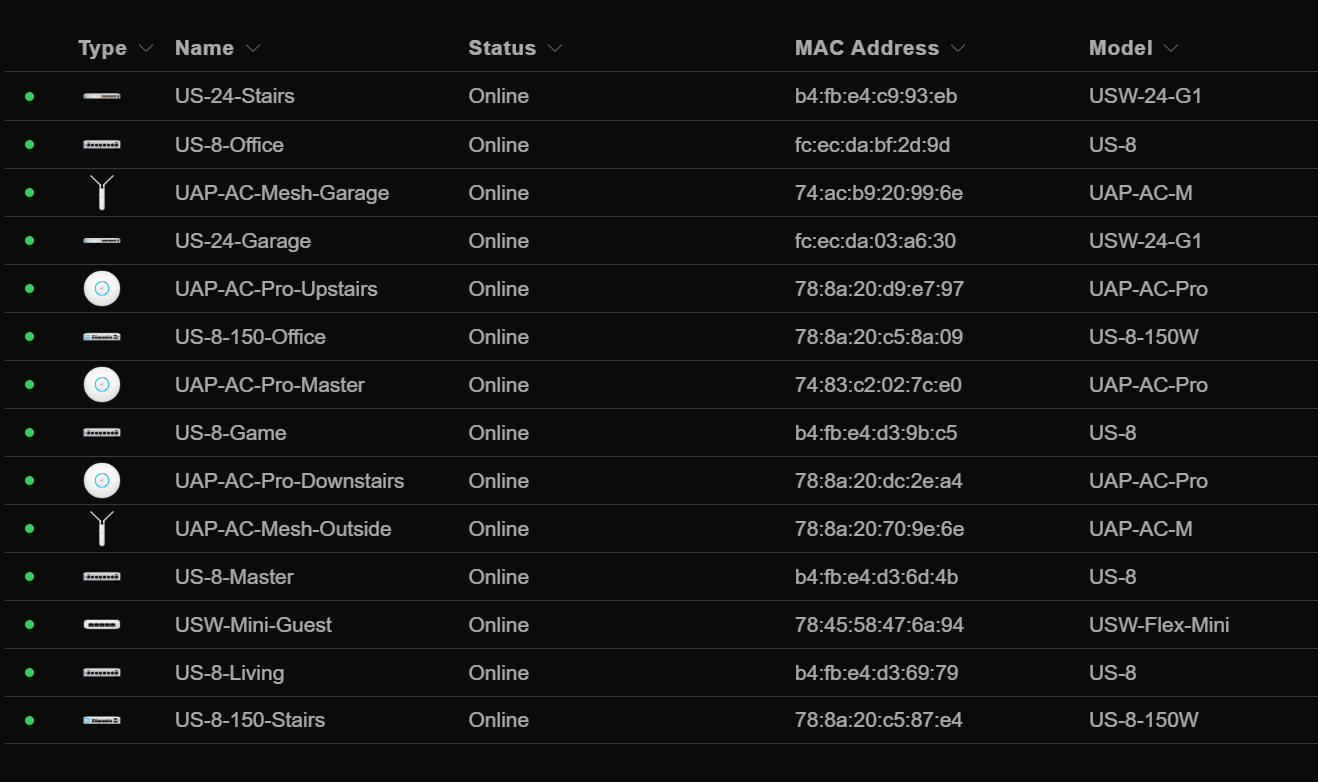The image size is (1318, 782).
Task: Click the US-8-150-Office PoE switch icon
Action: (x=101, y=337)
